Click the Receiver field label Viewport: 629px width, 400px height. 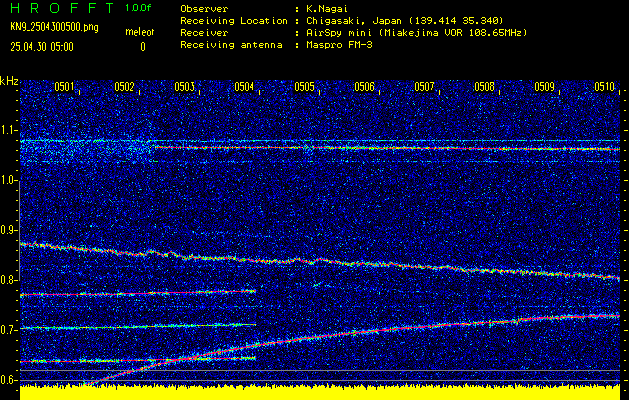204,33
